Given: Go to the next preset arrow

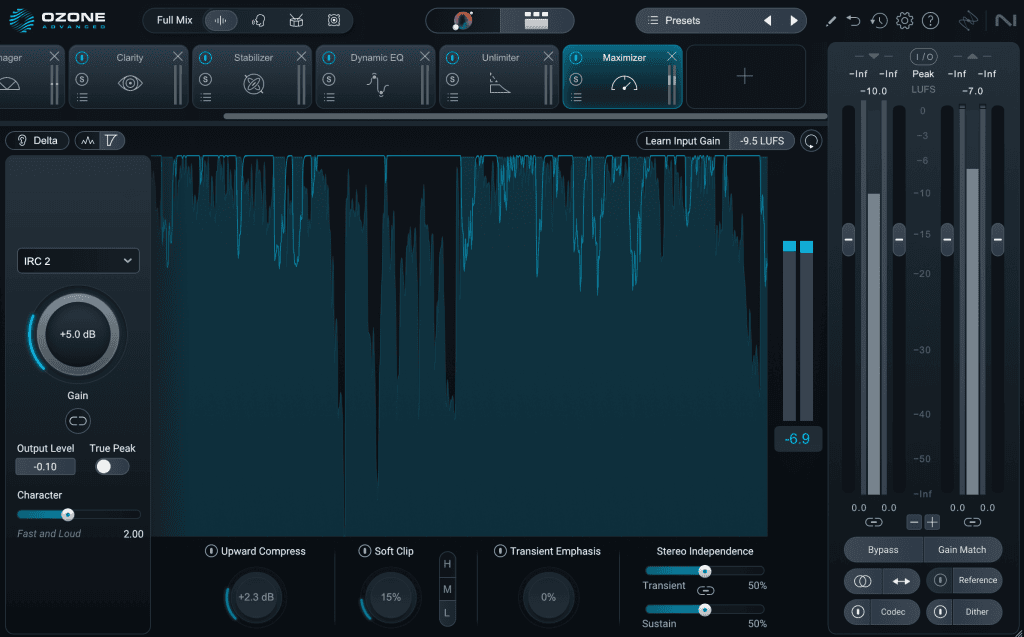Looking at the screenshot, I should click(793, 21).
